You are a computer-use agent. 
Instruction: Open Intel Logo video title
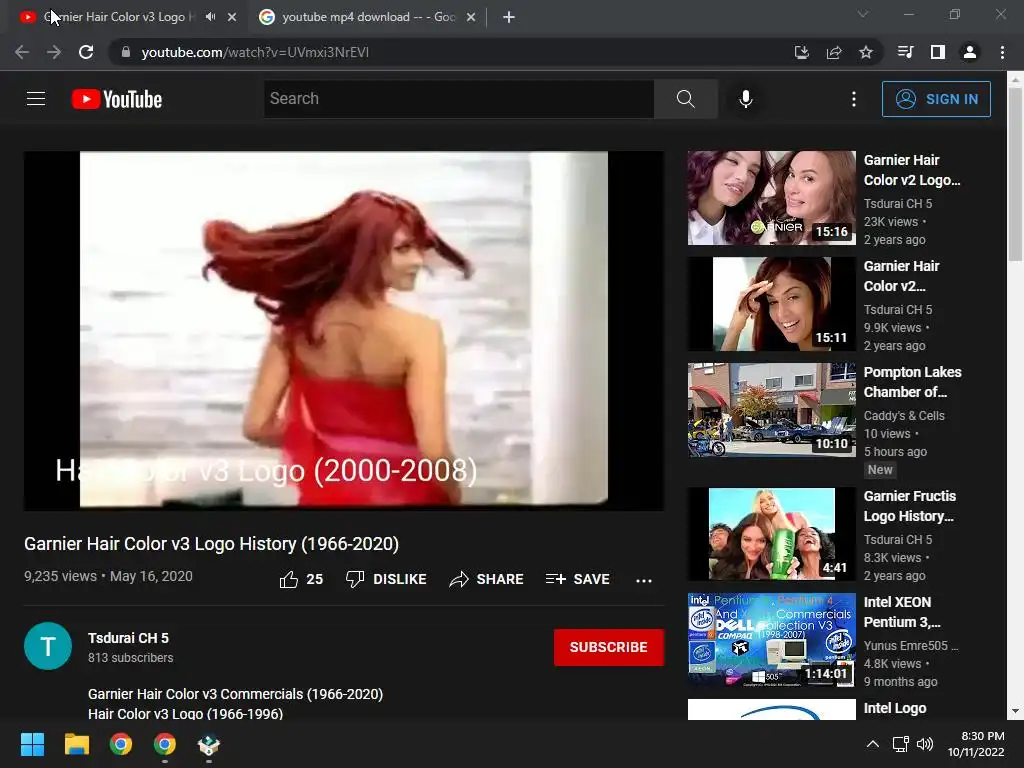click(895, 708)
